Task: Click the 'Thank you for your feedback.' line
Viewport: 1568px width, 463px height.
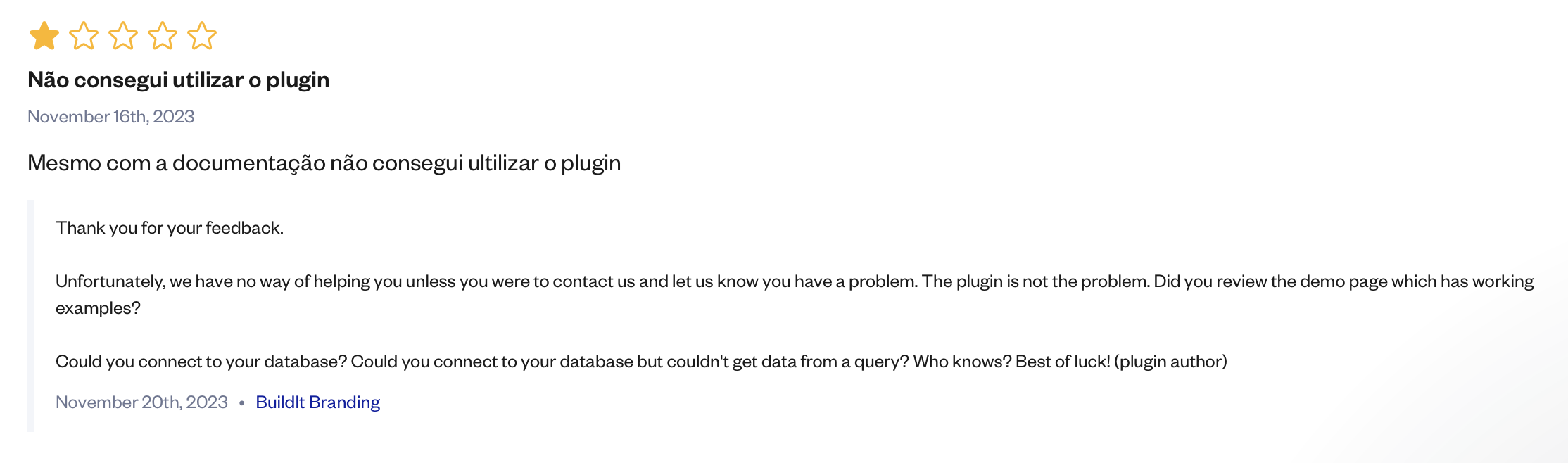Action: point(170,228)
